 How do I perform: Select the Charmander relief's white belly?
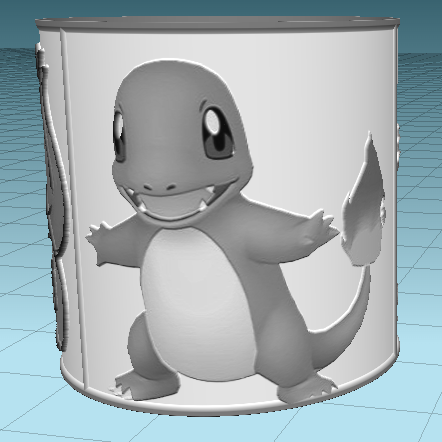click(x=199, y=304)
